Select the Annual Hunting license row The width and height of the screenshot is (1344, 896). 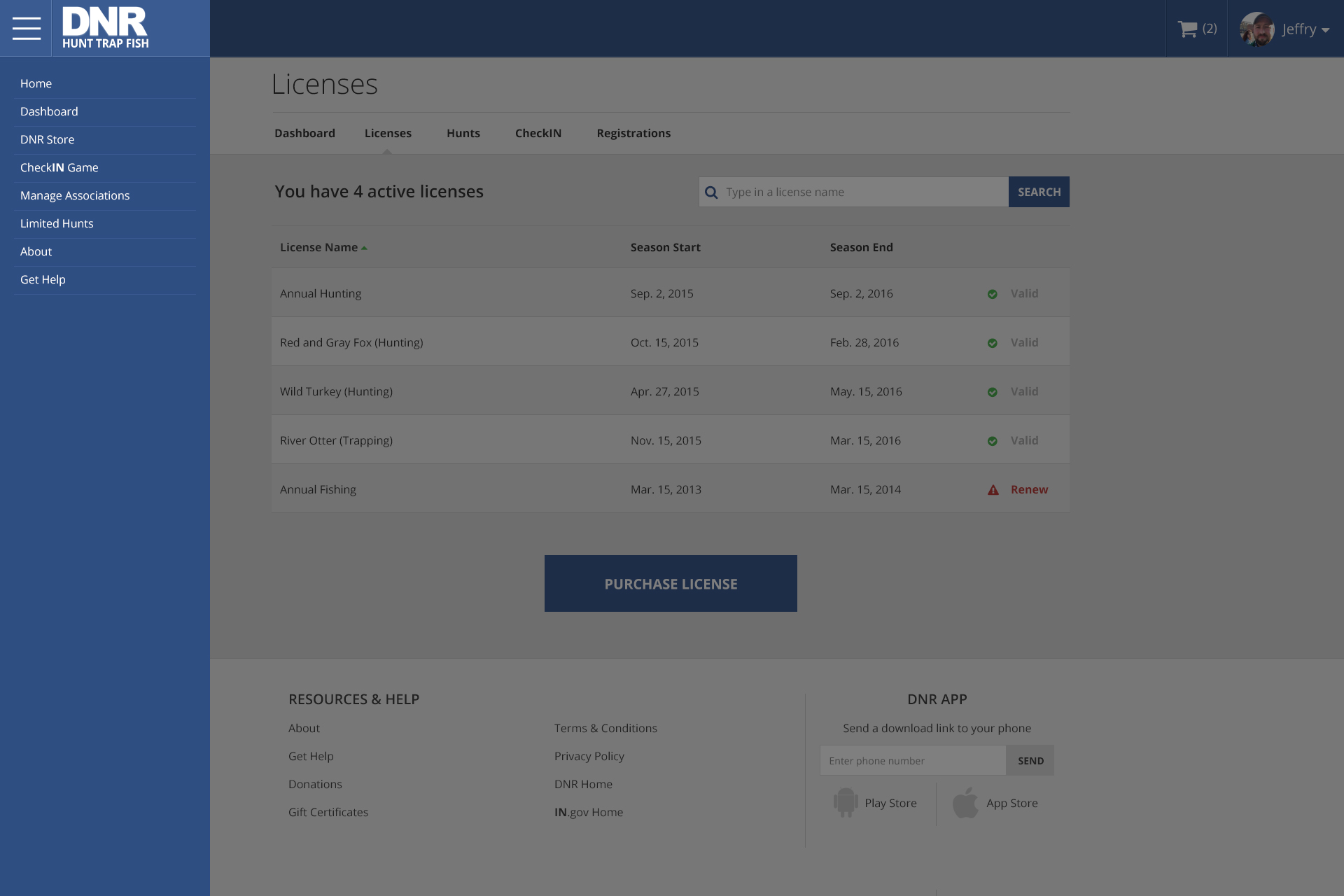click(x=671, y=293)
